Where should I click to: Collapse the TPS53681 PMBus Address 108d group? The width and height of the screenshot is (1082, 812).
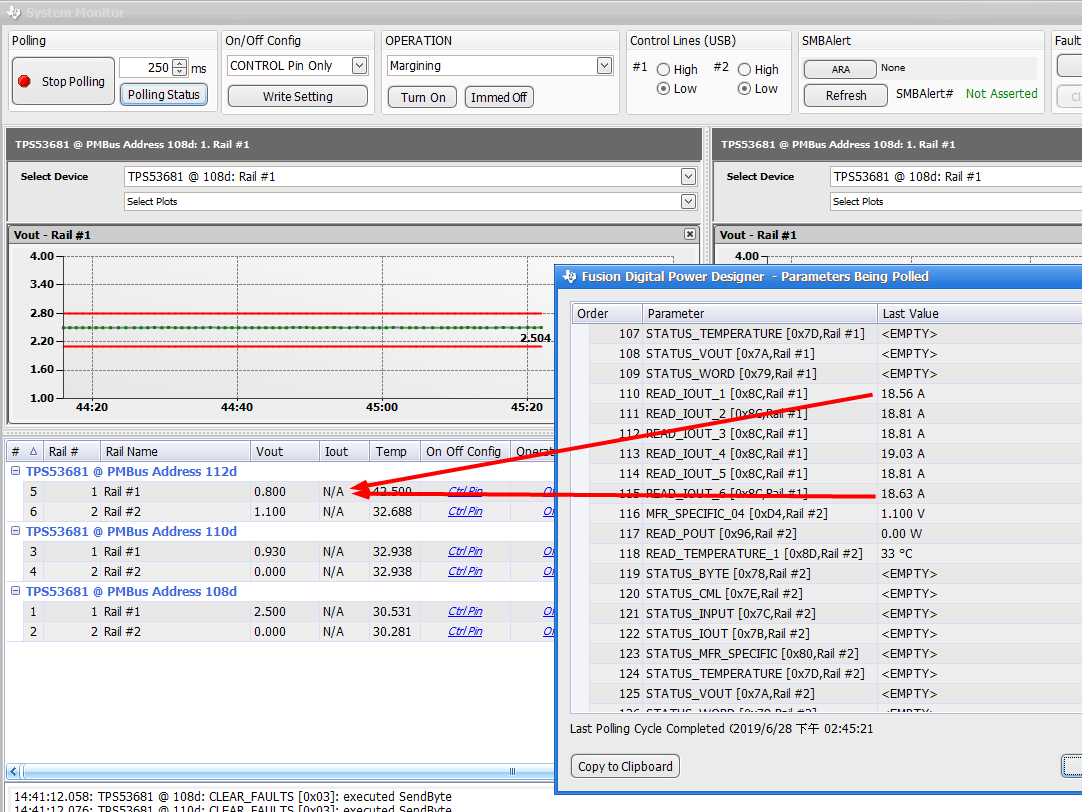pos(15,591)
